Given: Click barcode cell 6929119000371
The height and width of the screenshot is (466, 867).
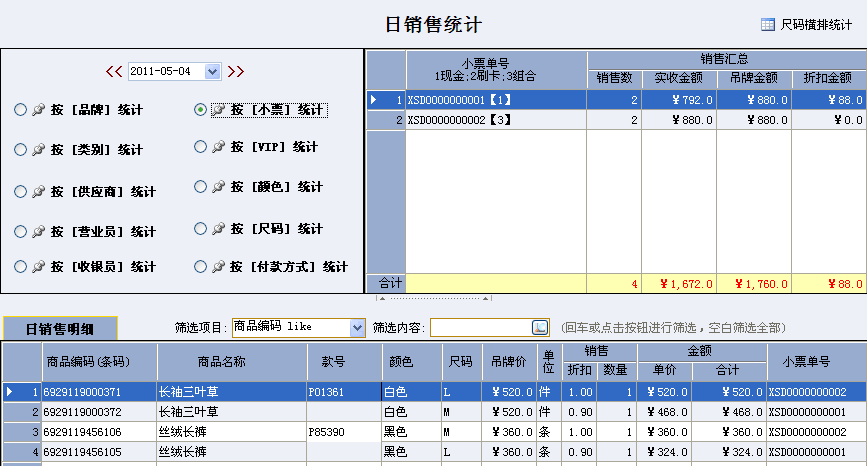Looking at the screenshot, I should (100, 392).
